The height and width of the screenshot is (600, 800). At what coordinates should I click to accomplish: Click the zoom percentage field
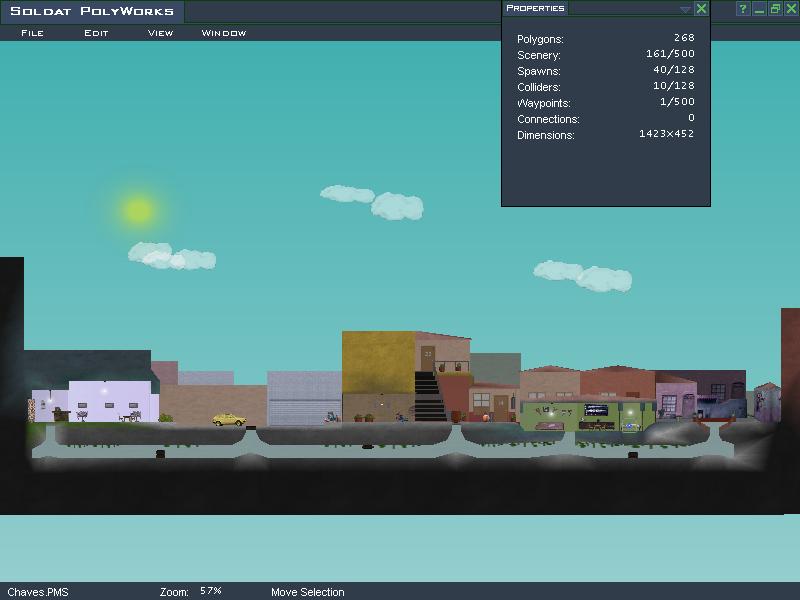click(x=211, y=591)
